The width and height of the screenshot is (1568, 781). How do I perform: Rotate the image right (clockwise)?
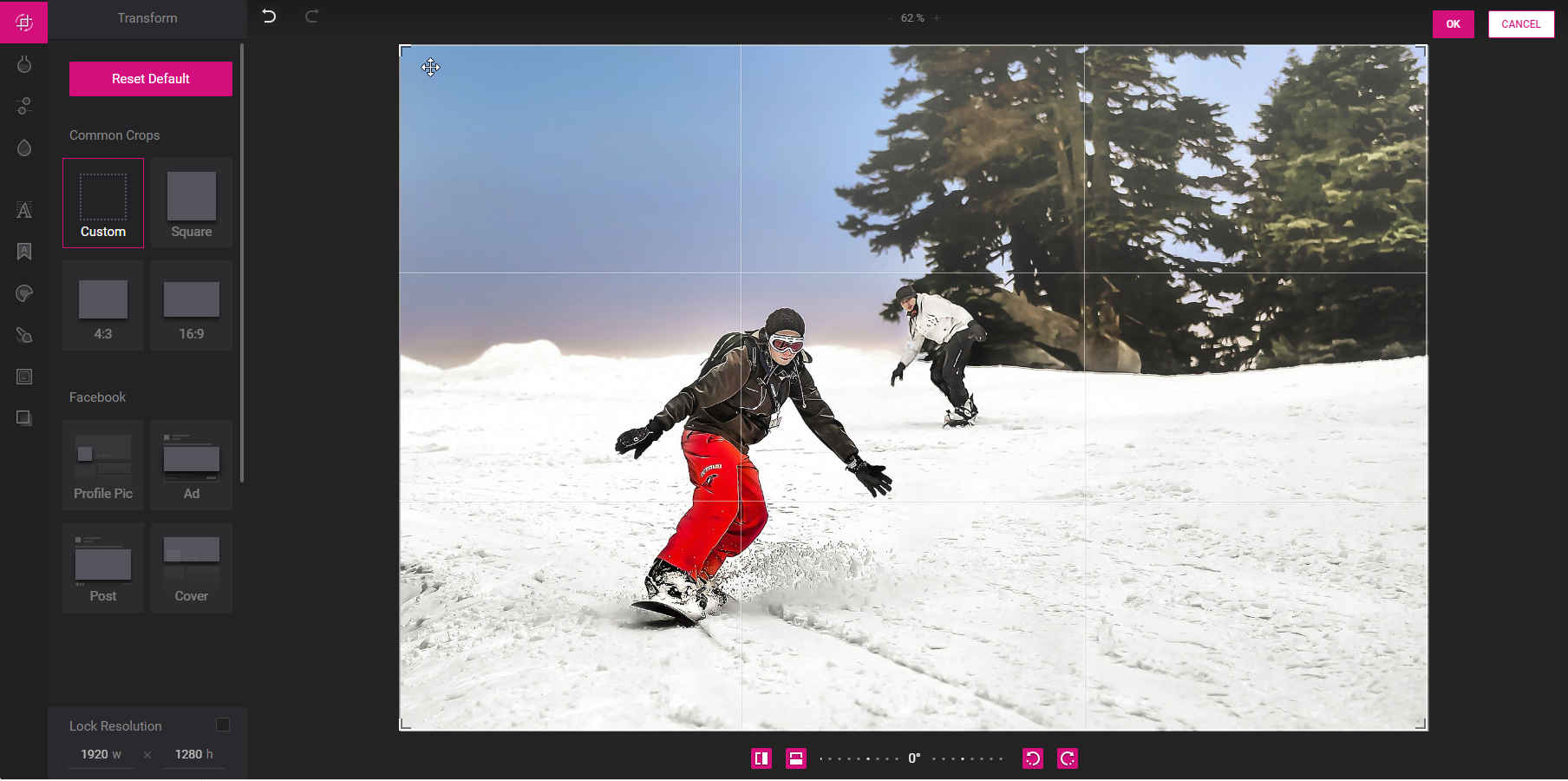coord(1068,758)
